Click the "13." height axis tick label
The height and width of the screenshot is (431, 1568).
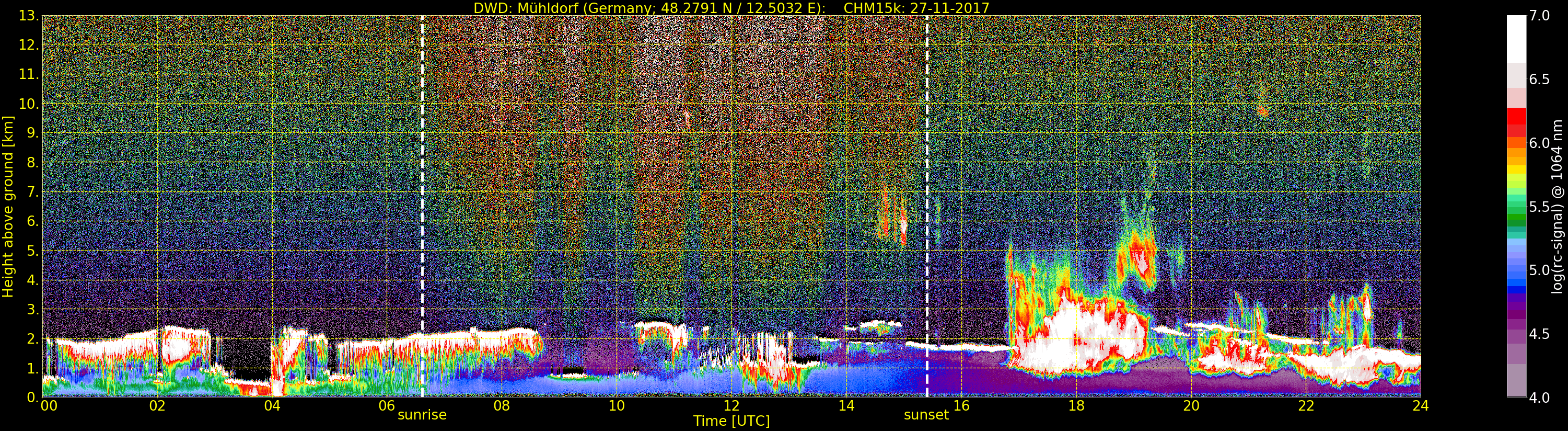(29, 16)
